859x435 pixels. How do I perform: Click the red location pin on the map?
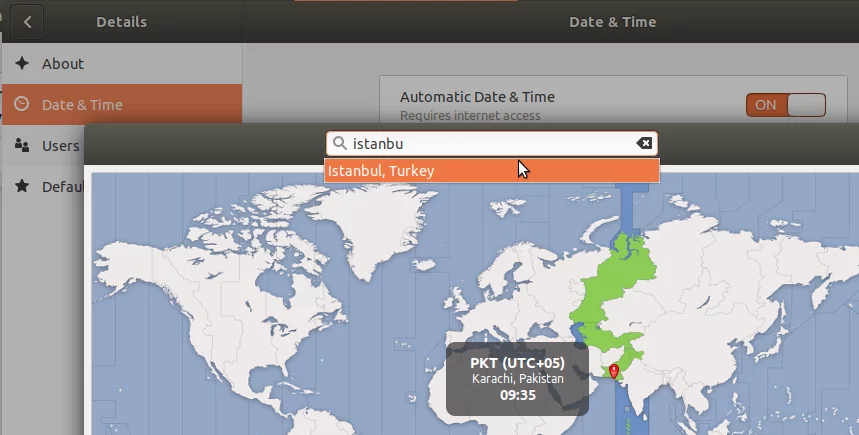tap(614, 372)
